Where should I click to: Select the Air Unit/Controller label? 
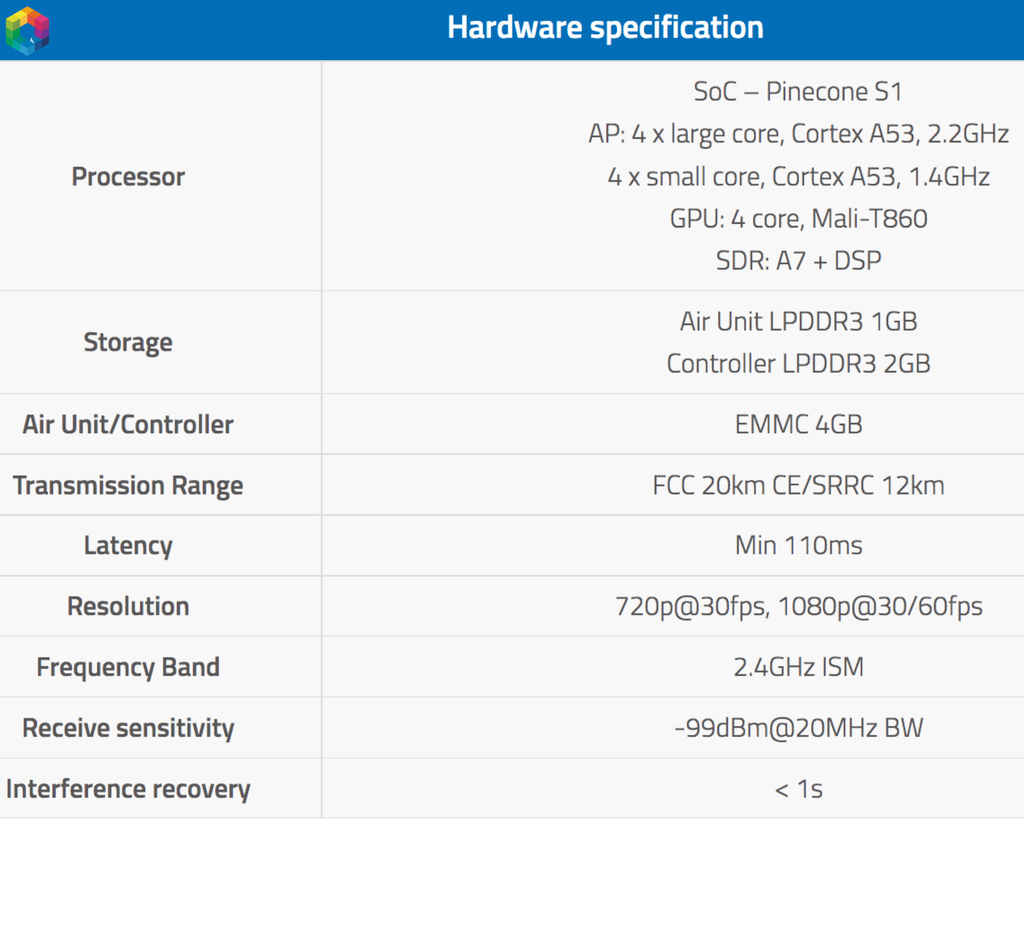coord(128,424)
